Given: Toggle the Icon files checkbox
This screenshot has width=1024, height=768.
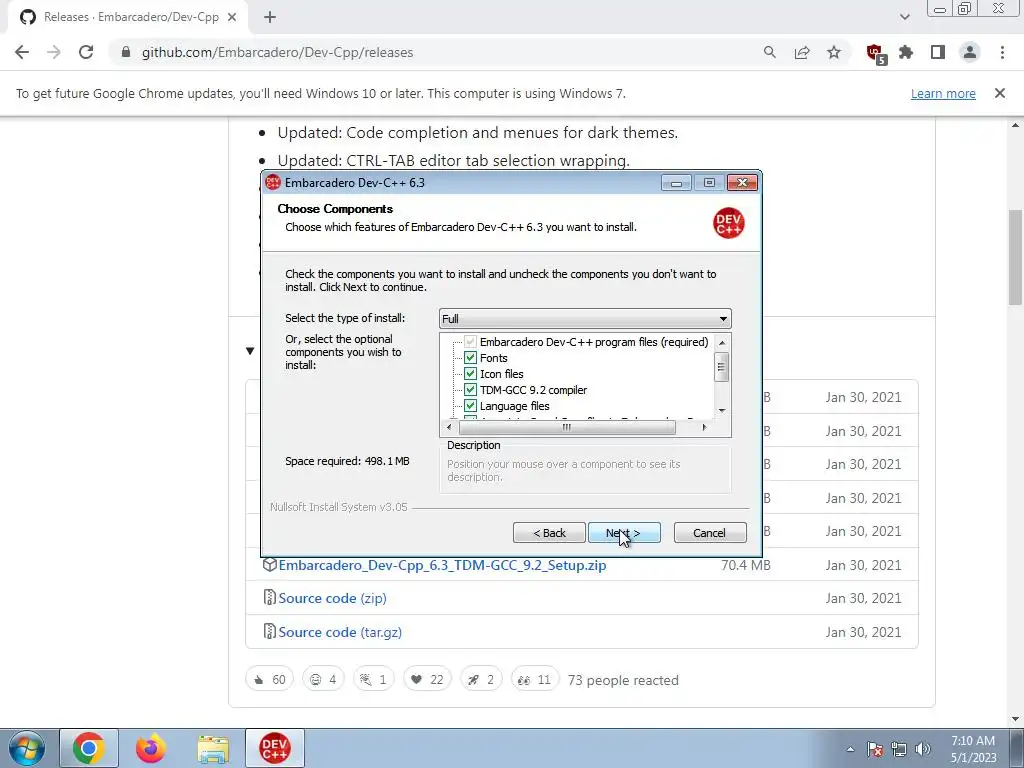Looking at the screenshot, I should 470,374.
